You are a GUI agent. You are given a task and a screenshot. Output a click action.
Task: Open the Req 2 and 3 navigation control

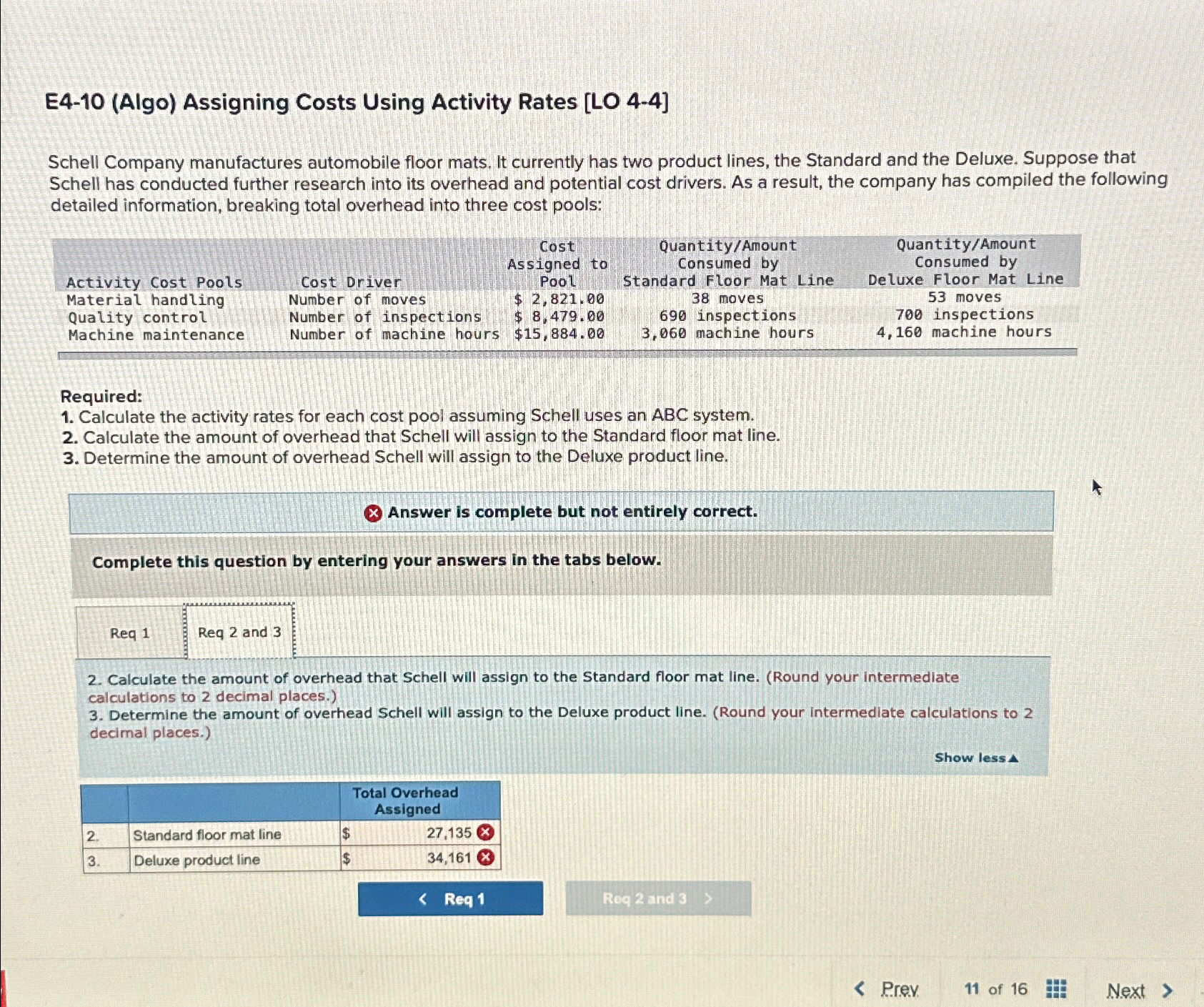(x=657, y=898)
